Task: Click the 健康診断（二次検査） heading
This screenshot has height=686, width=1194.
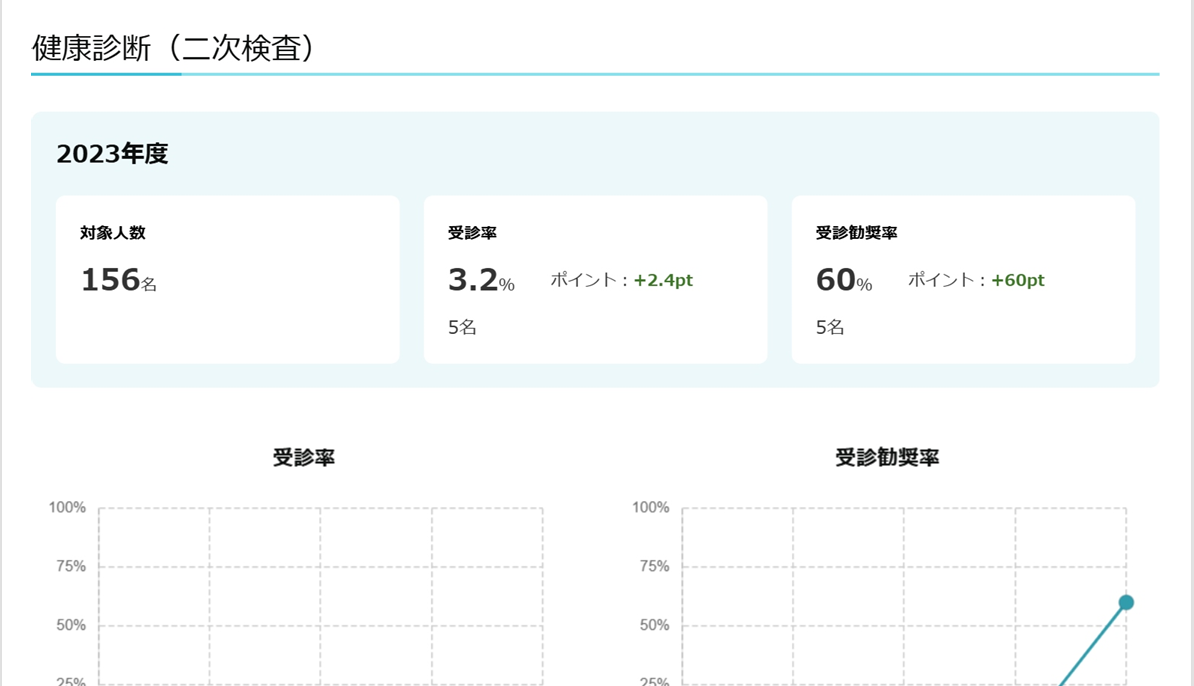Action: 173,48
